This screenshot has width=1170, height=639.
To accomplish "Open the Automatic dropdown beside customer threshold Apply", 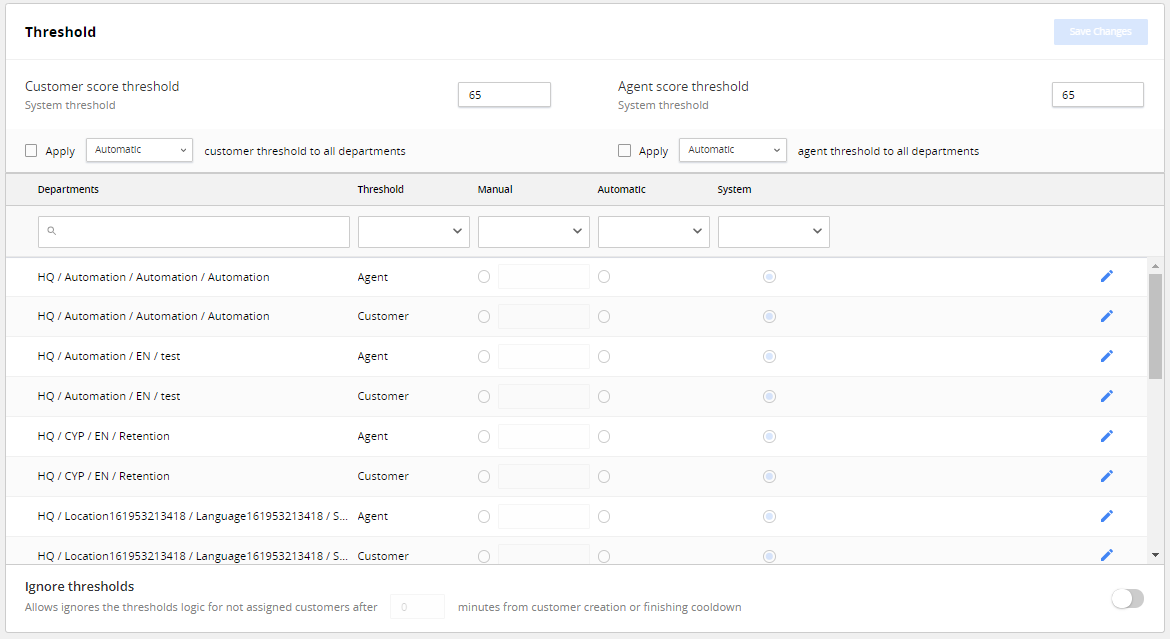I will click(139, 149).
